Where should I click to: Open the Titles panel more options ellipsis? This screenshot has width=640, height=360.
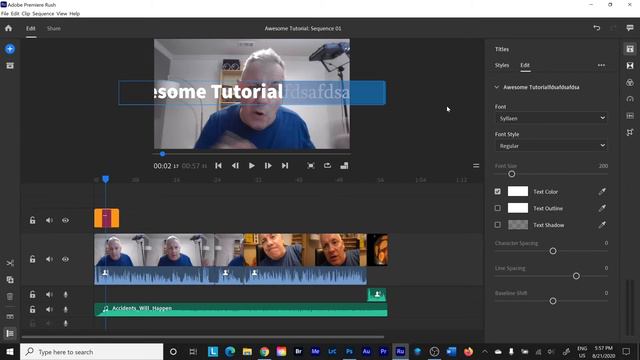tap(601, 65)
